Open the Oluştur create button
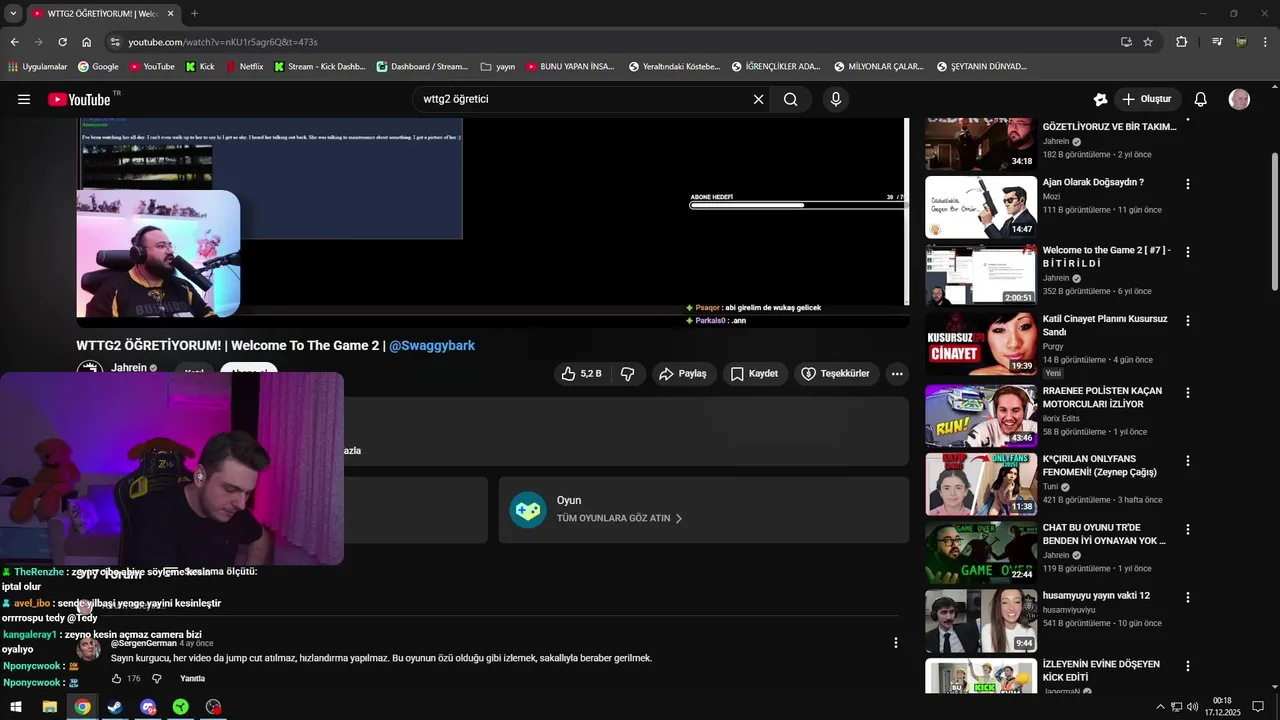Screen dimensions: 1280x720 (x=1147, y=99)
